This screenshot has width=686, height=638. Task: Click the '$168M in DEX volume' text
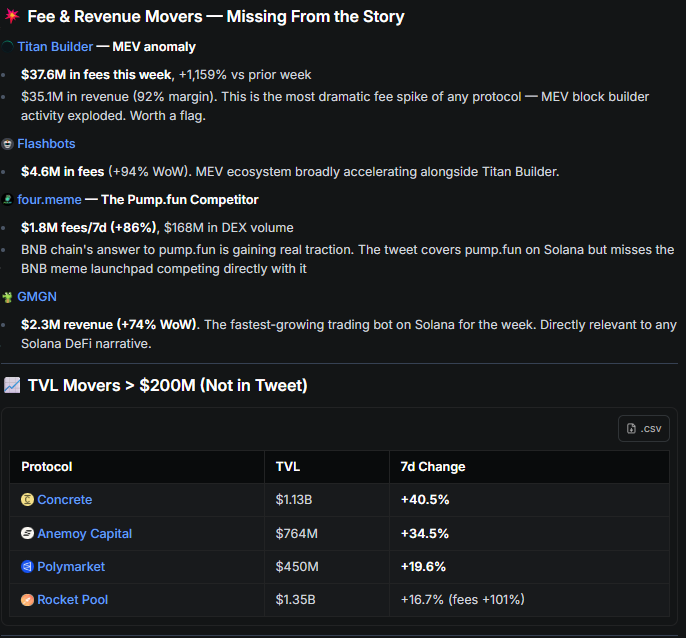tap(228, 228)
